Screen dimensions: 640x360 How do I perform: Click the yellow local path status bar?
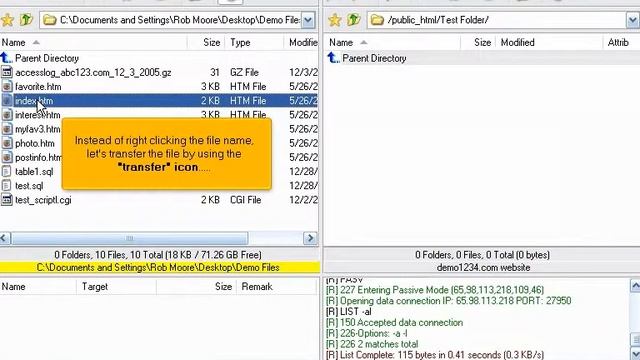coord(160,268)
